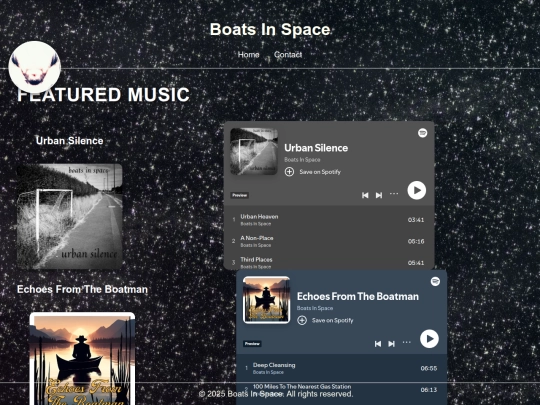Open the Home navigation link
Screen dimensions: 540x405
coord(249,54)
